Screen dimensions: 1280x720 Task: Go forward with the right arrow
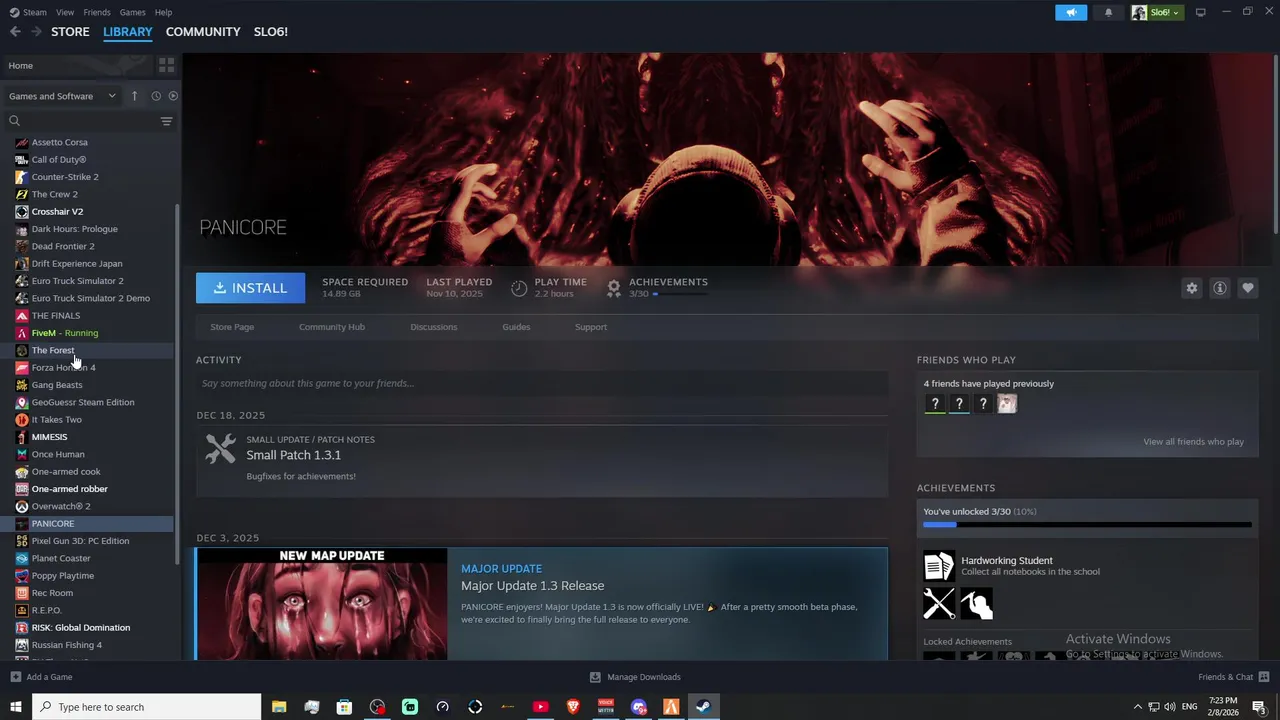[36, 32]
